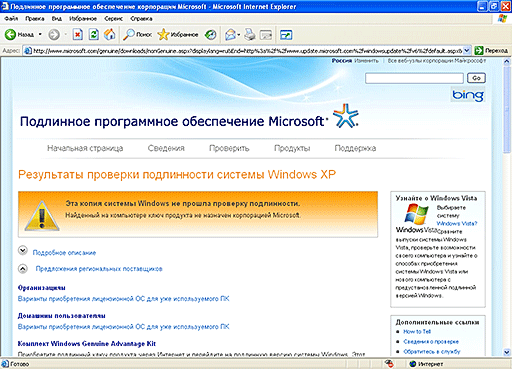Open the Сведения tab
The image size is (512, 369).
[x=166, y=148]
